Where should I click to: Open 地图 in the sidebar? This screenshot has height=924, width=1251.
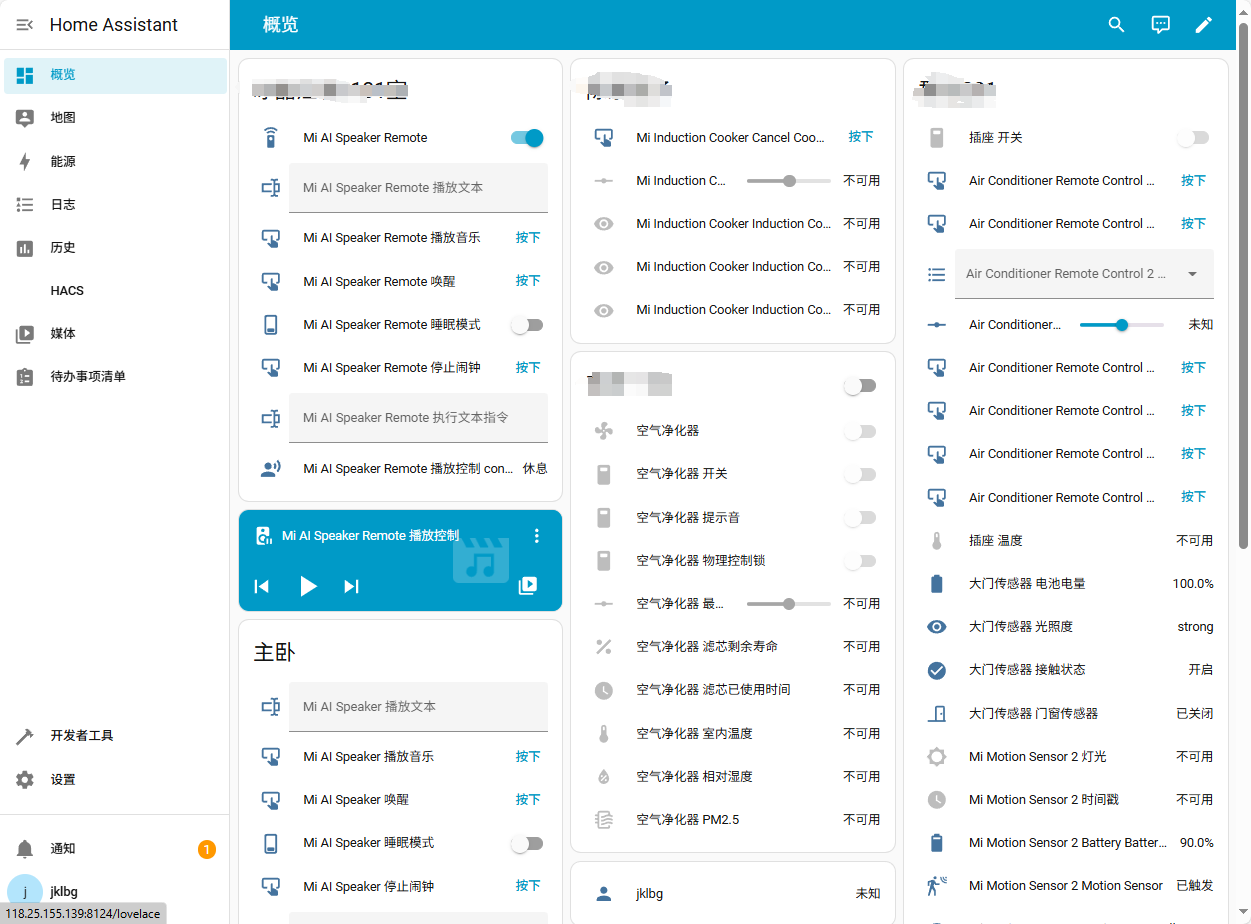(115, 118)
